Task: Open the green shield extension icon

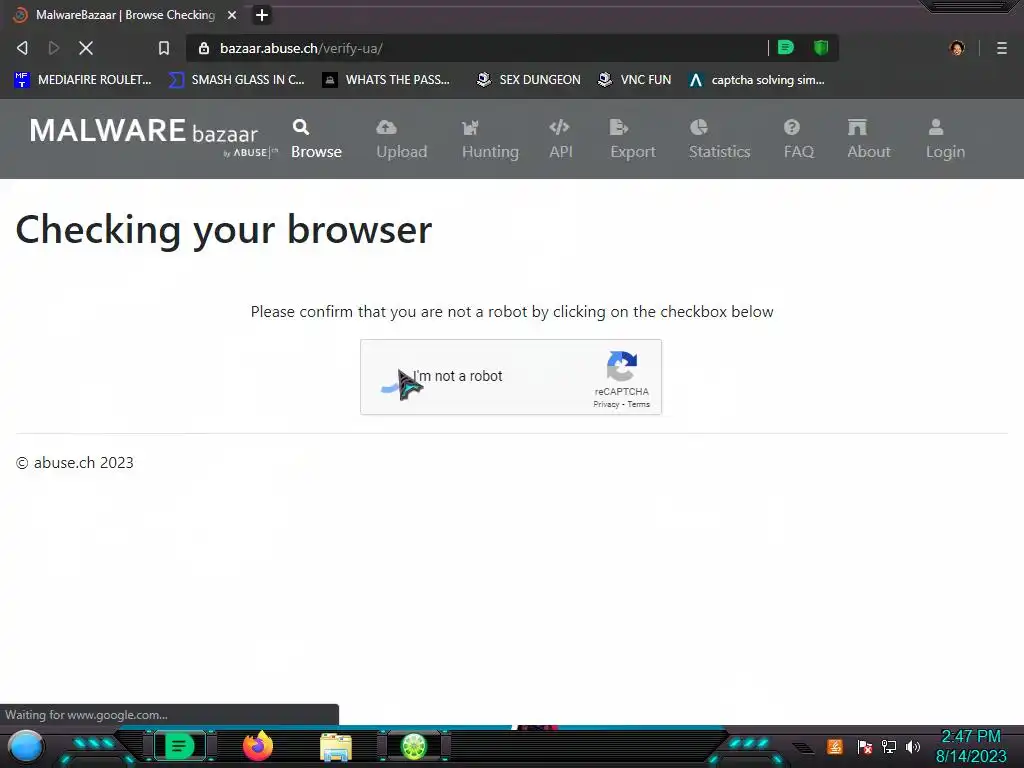Action: [x=821, y=48]
